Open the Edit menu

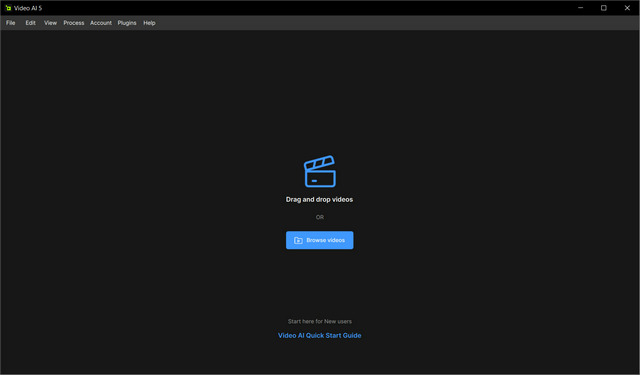tap(31, 23)
